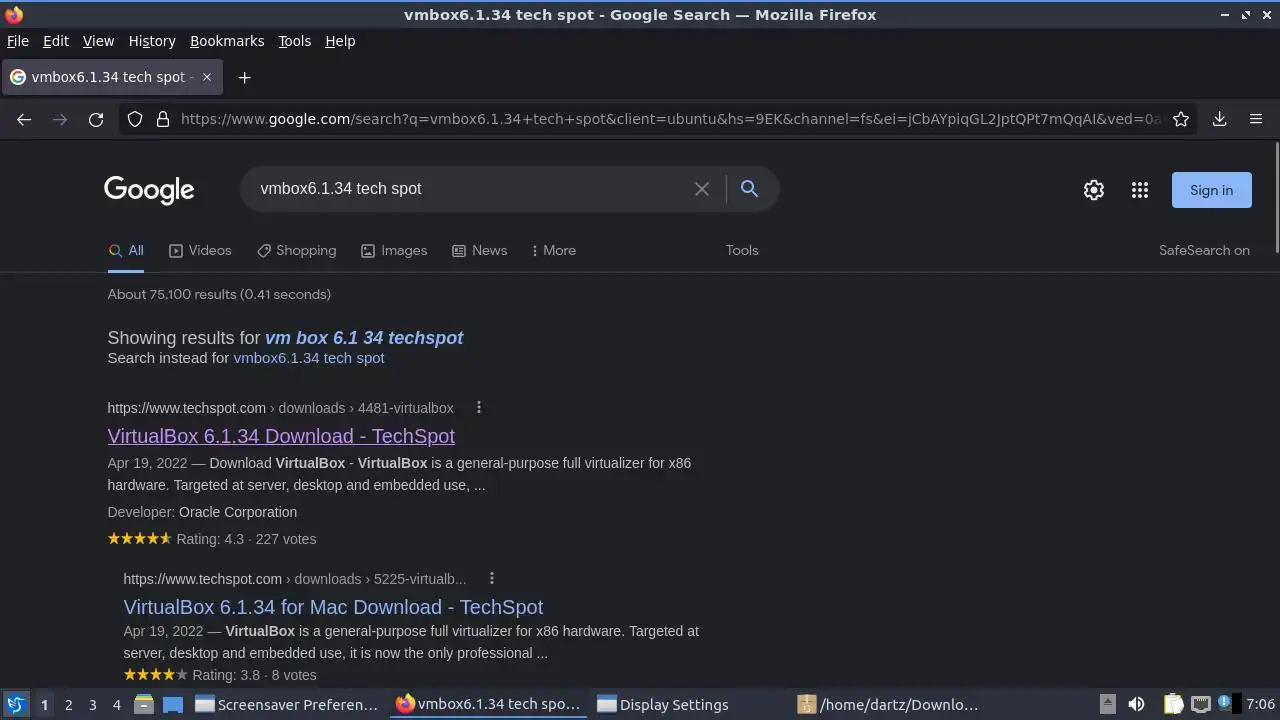Click the 7:06 clock in the tray
This screenshot has height=720, width=1280.
(1261, 704)
